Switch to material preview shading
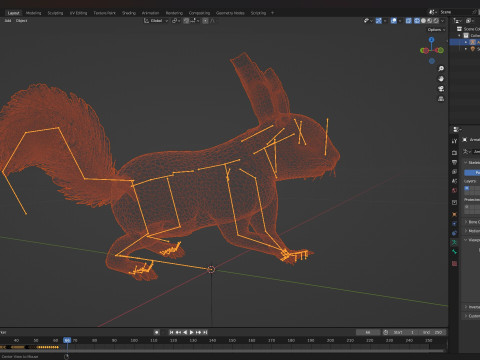This screenshot has width=480, height=360. 430,21
